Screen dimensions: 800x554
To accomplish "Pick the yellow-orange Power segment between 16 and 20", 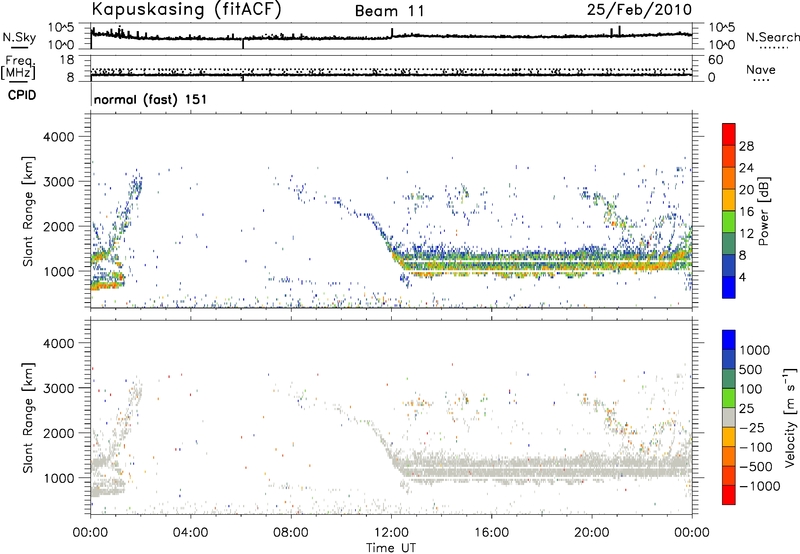I will pyautogui.click(x=729, y=199).
